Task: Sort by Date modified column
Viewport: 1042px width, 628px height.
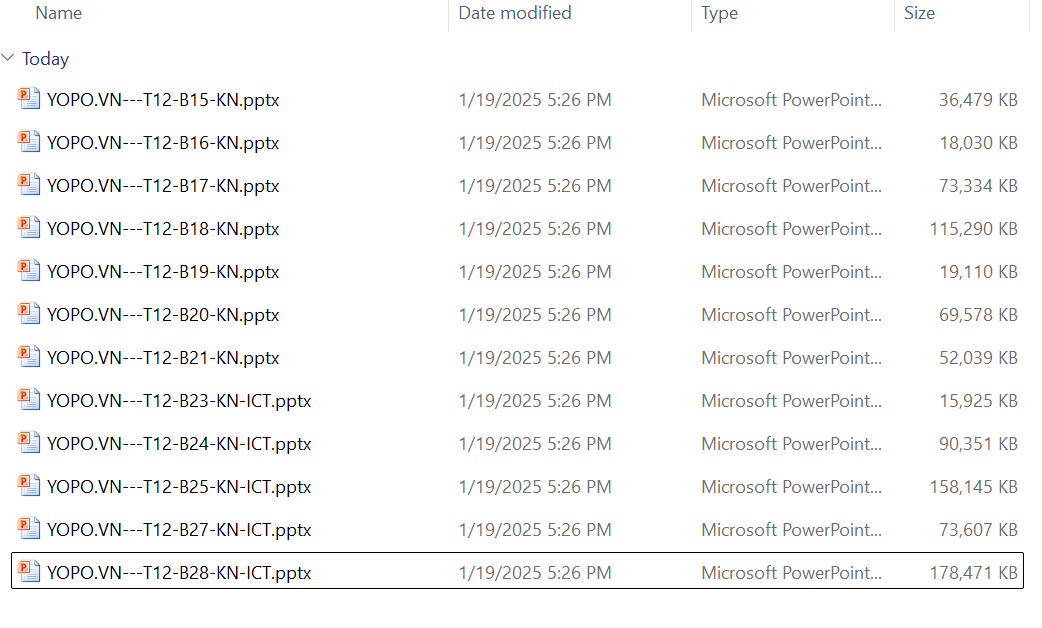Action: coord(515,13)
